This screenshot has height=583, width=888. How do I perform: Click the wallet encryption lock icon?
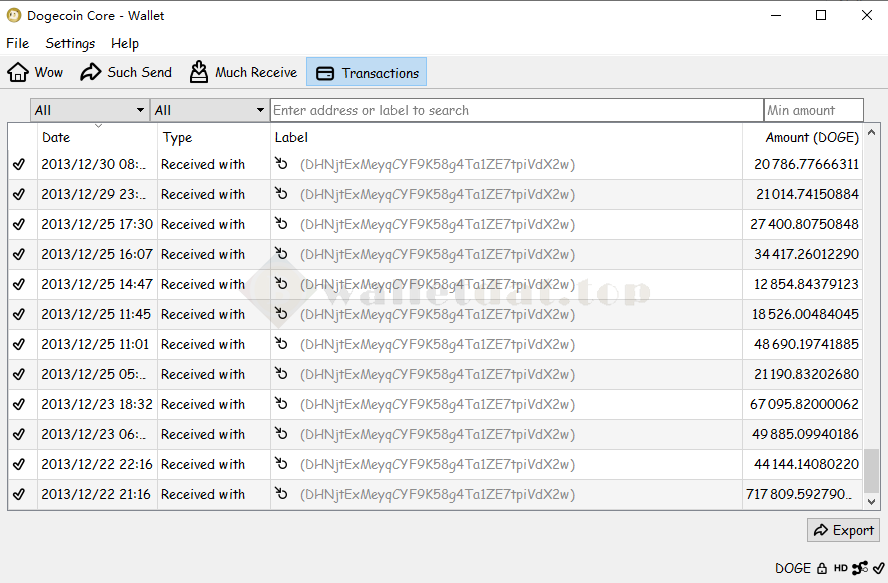pos(822,568)
